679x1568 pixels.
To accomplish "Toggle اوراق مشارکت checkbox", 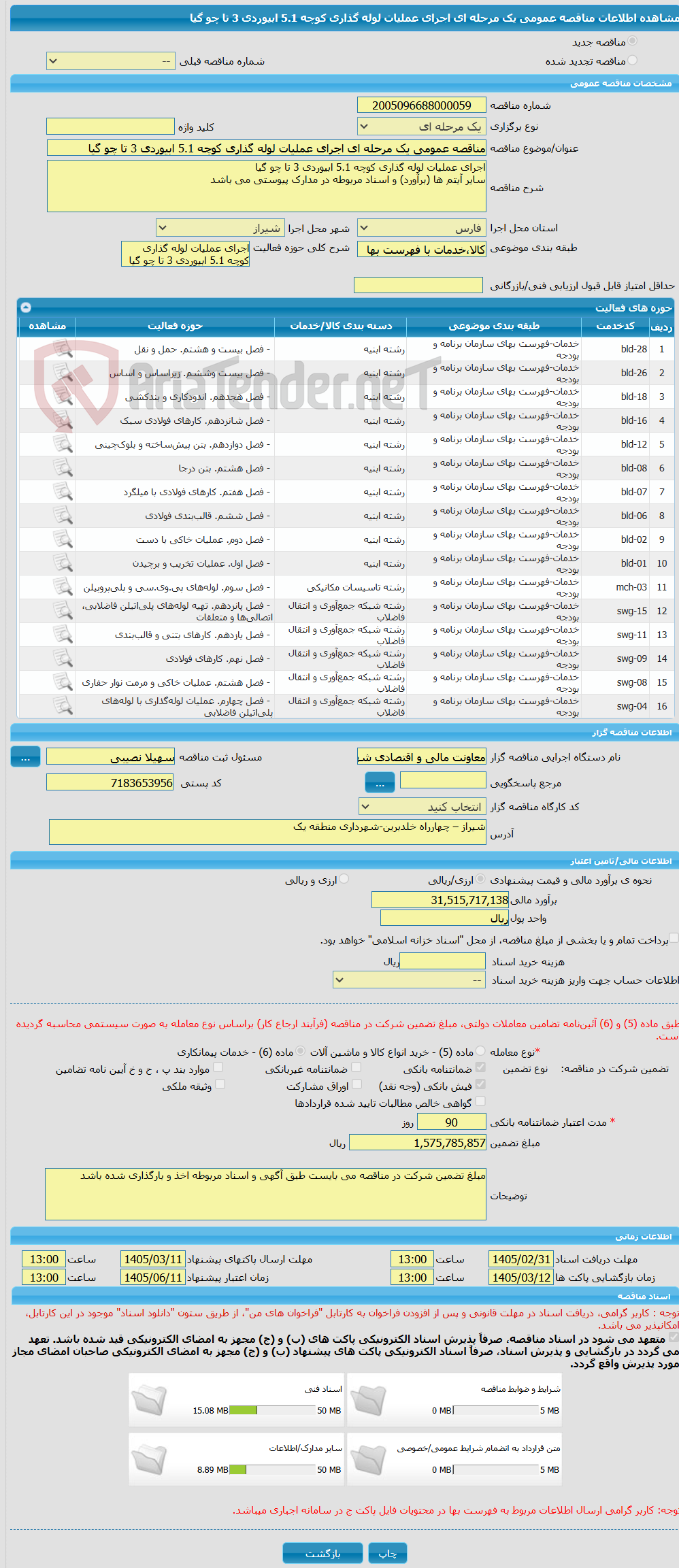I will [x=357, y=1084].
